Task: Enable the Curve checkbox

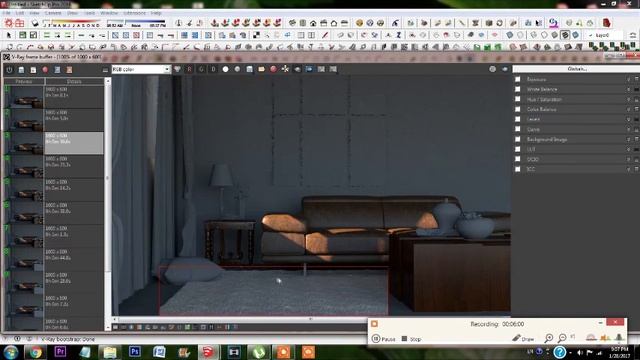Action: tap(518, 129)
